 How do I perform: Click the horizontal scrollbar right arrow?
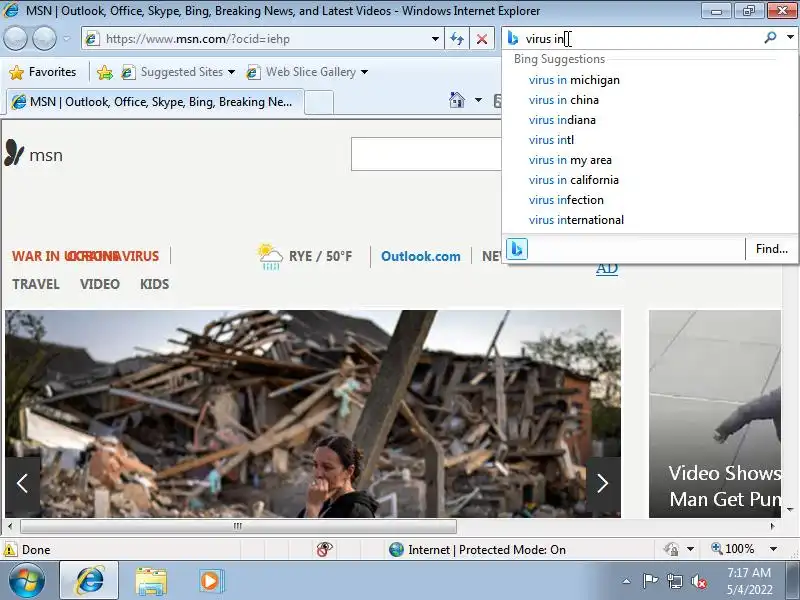pyautogui.click(x=772, y=526)
